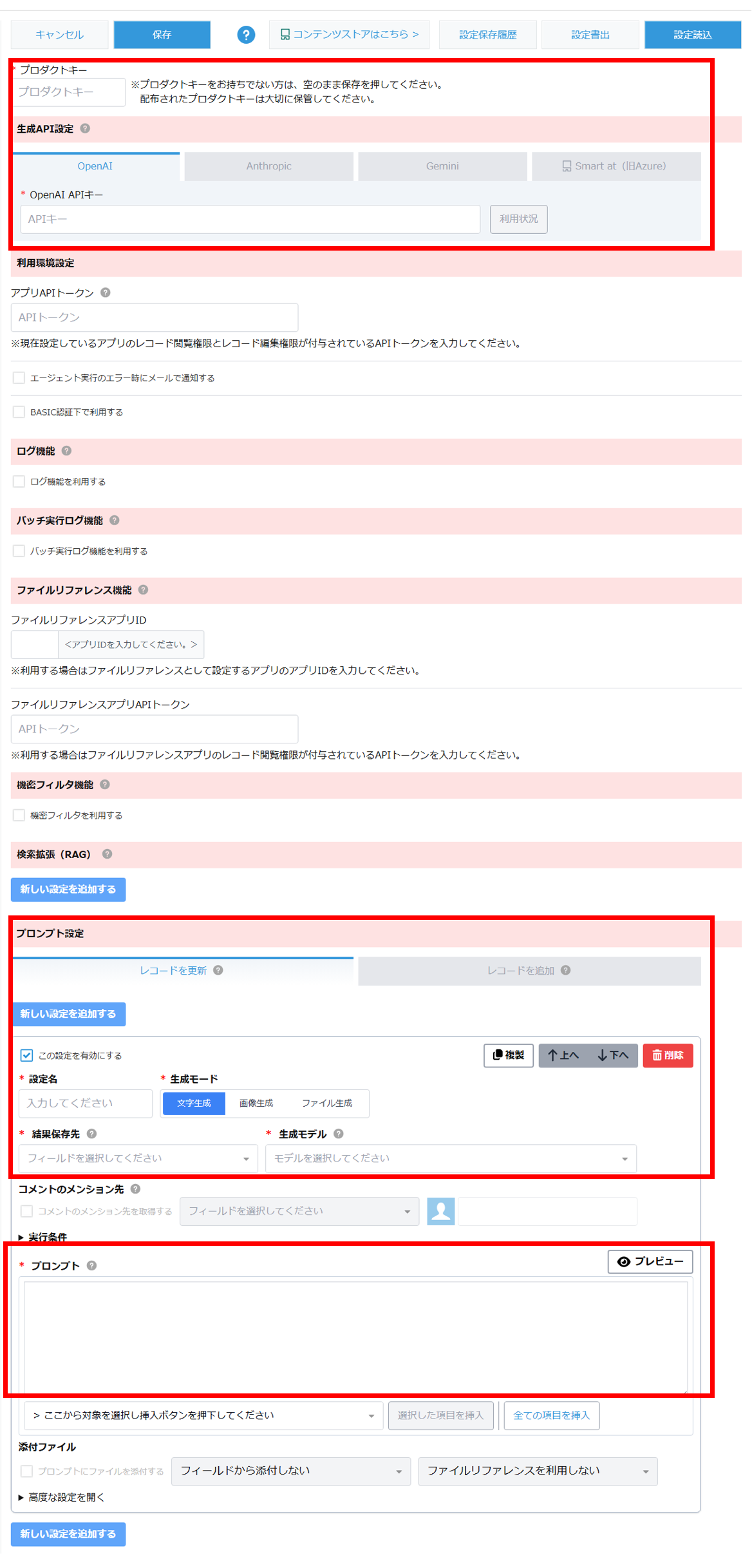This screenshot has height=1568, width=752.
Task: Click 複製 duplicate button
Action: coord(509,1055)
